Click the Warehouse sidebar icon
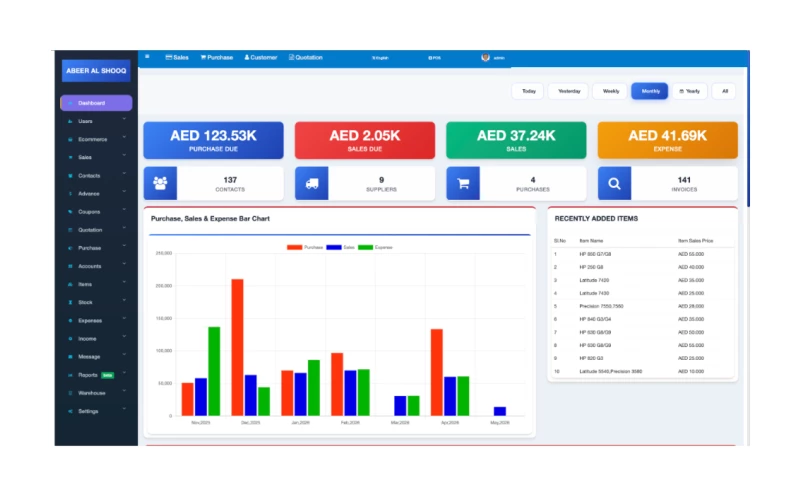800x480 pixels. point(70,393)
